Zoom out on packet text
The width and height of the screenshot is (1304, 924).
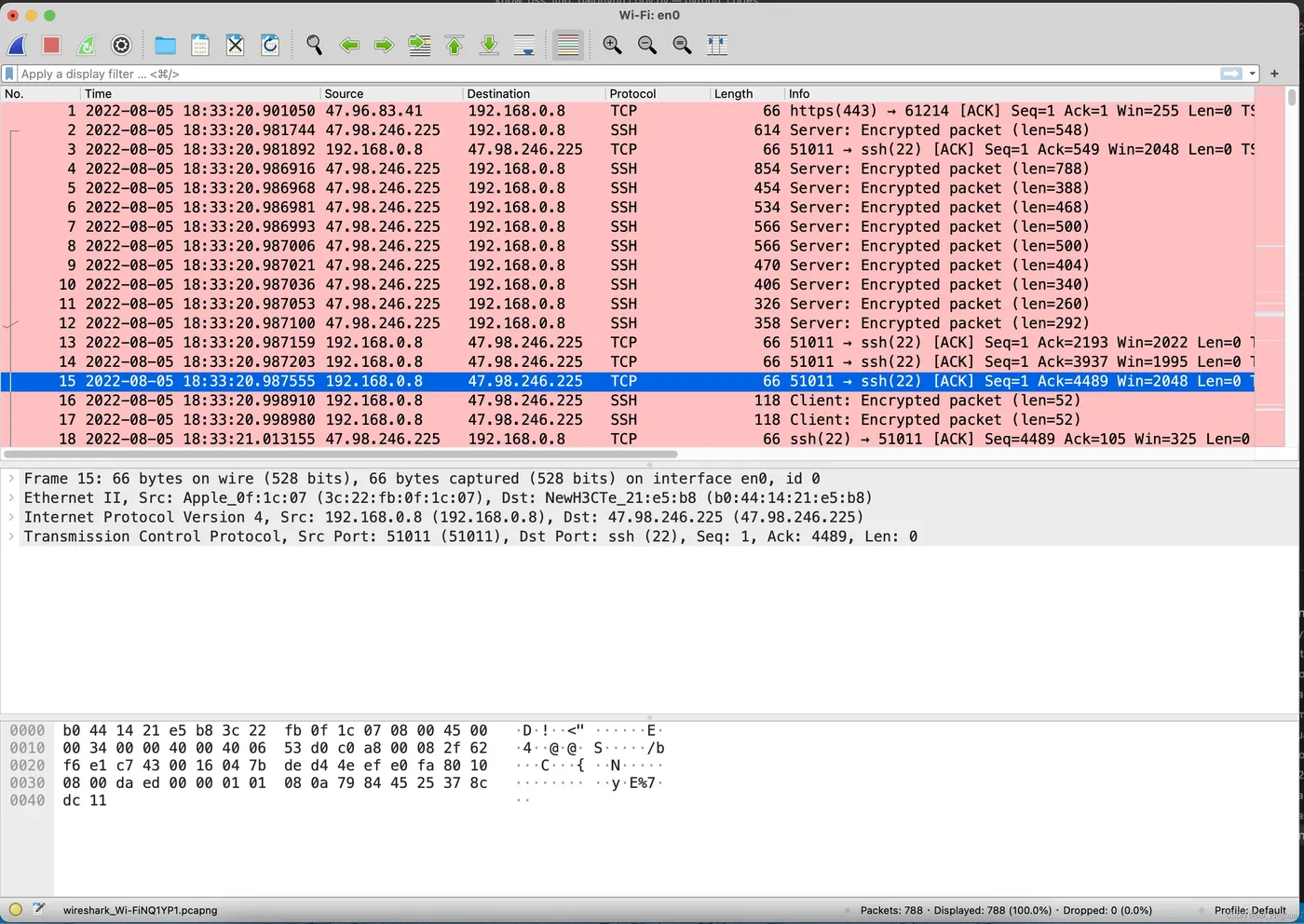pyautogui.click(x=647, y=45)
